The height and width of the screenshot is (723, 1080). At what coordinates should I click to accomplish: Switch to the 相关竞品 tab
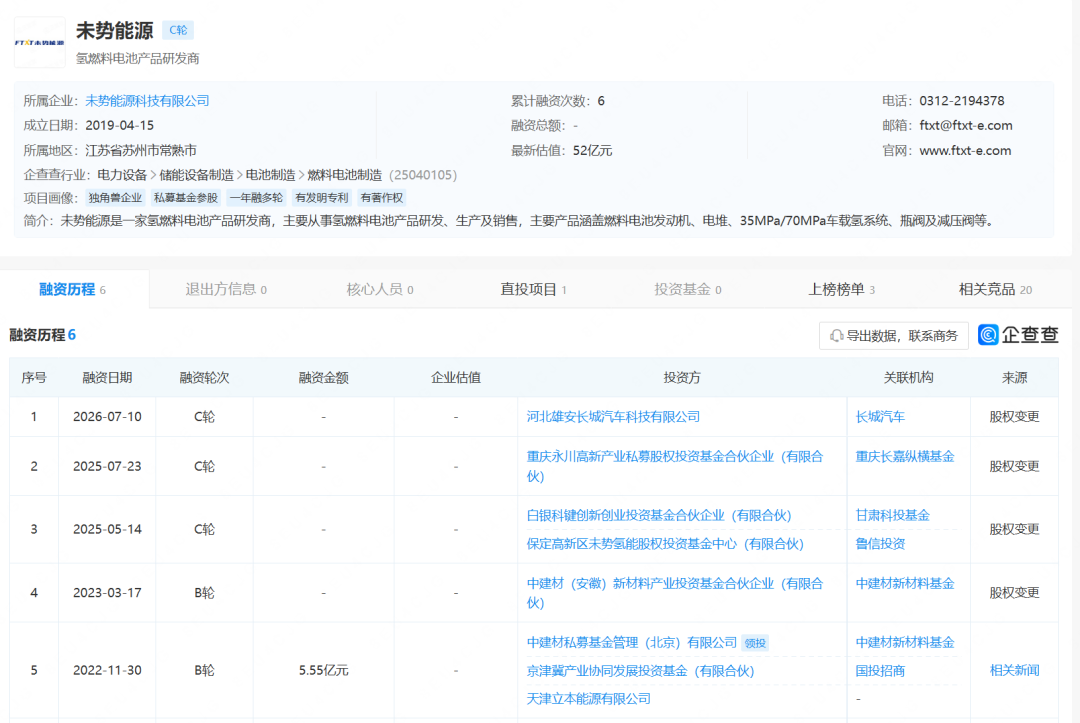(995, 289)
